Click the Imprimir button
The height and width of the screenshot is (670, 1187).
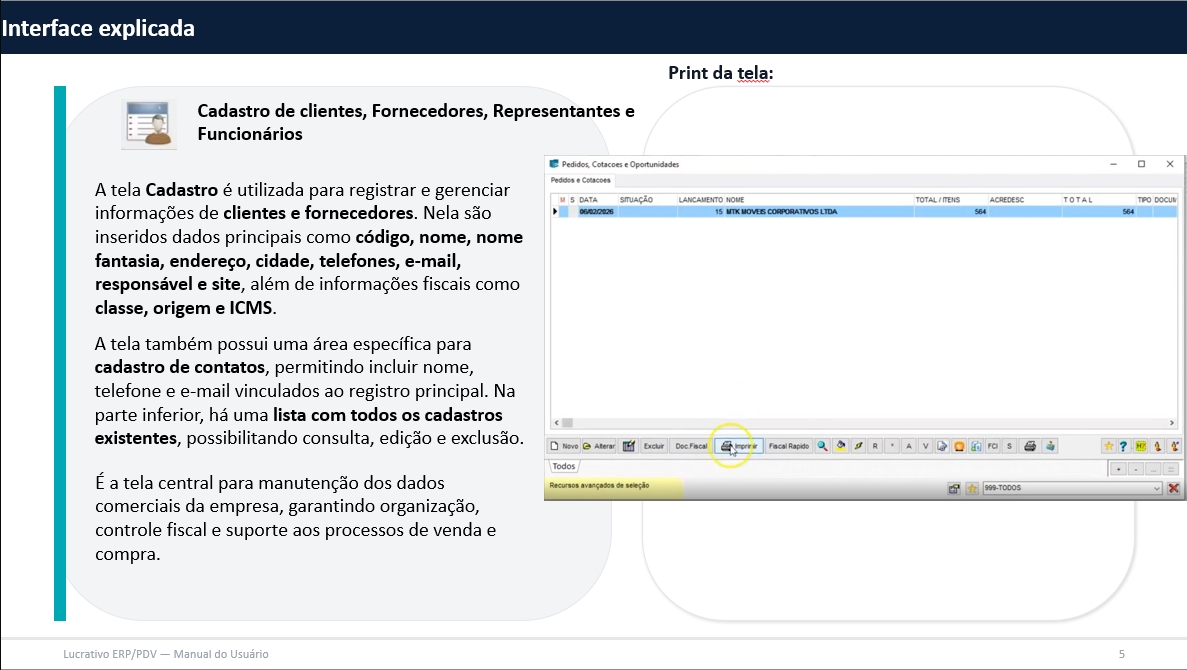coord(740,446)
